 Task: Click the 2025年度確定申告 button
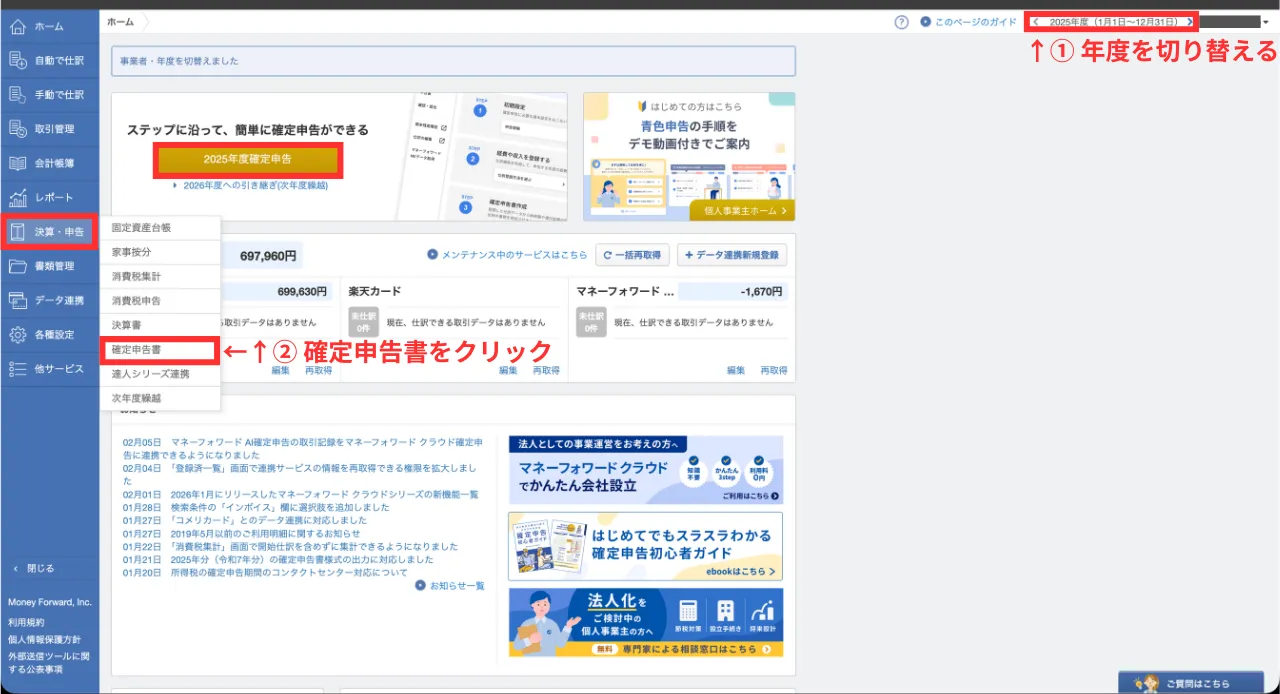[x=247, y=160]
